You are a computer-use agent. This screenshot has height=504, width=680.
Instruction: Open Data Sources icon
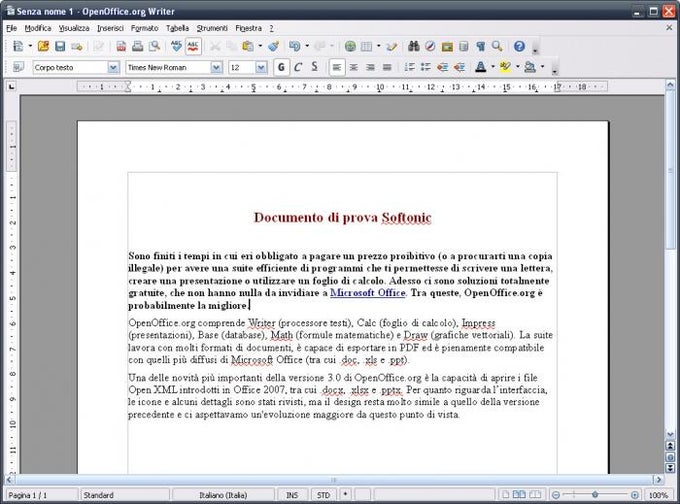point(464,46)
